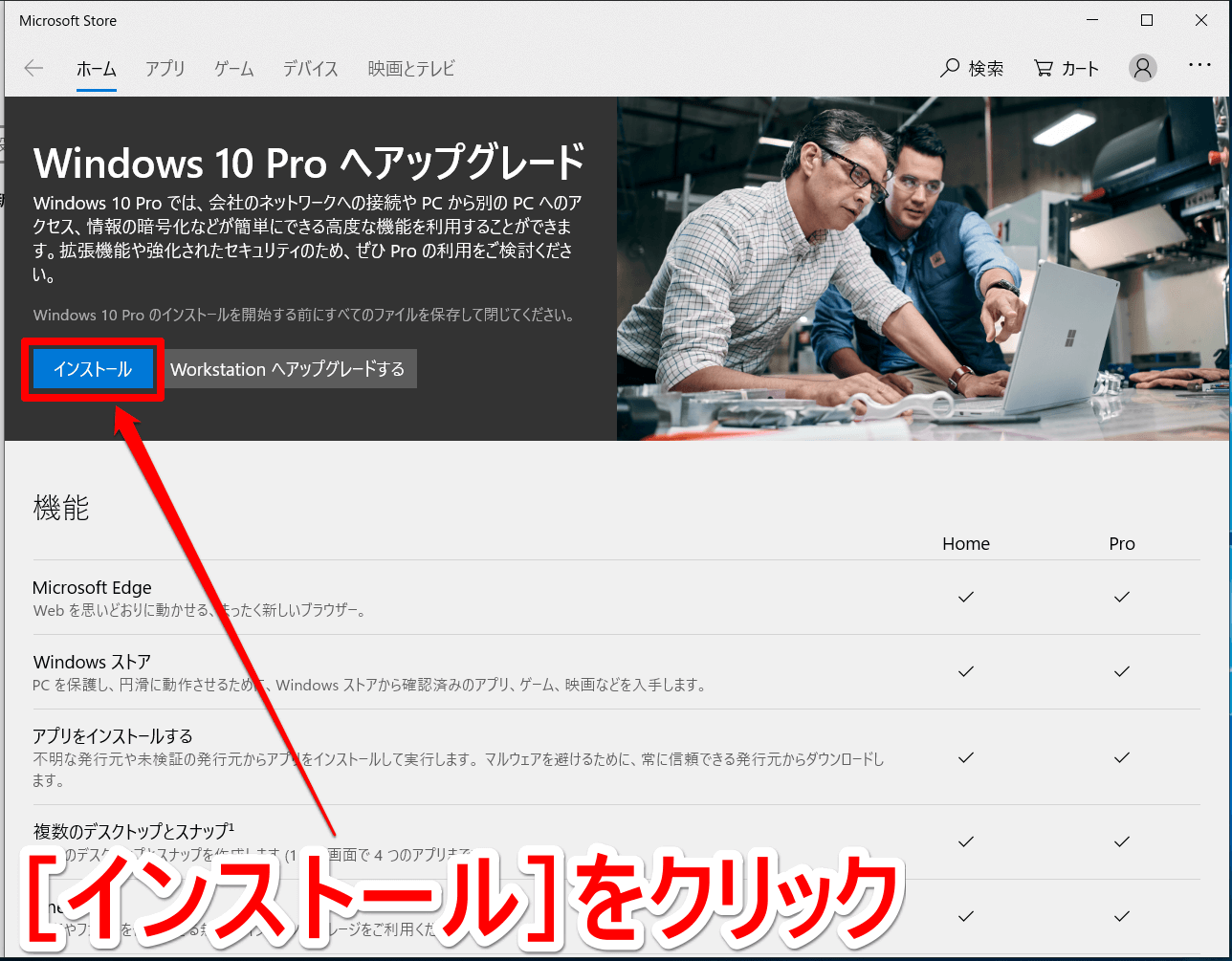The height and width of the screenshot is (961, 1232).
Task: Click the 複数のデスクトップとスナップ feature title
Action: [x=134, y=830]
